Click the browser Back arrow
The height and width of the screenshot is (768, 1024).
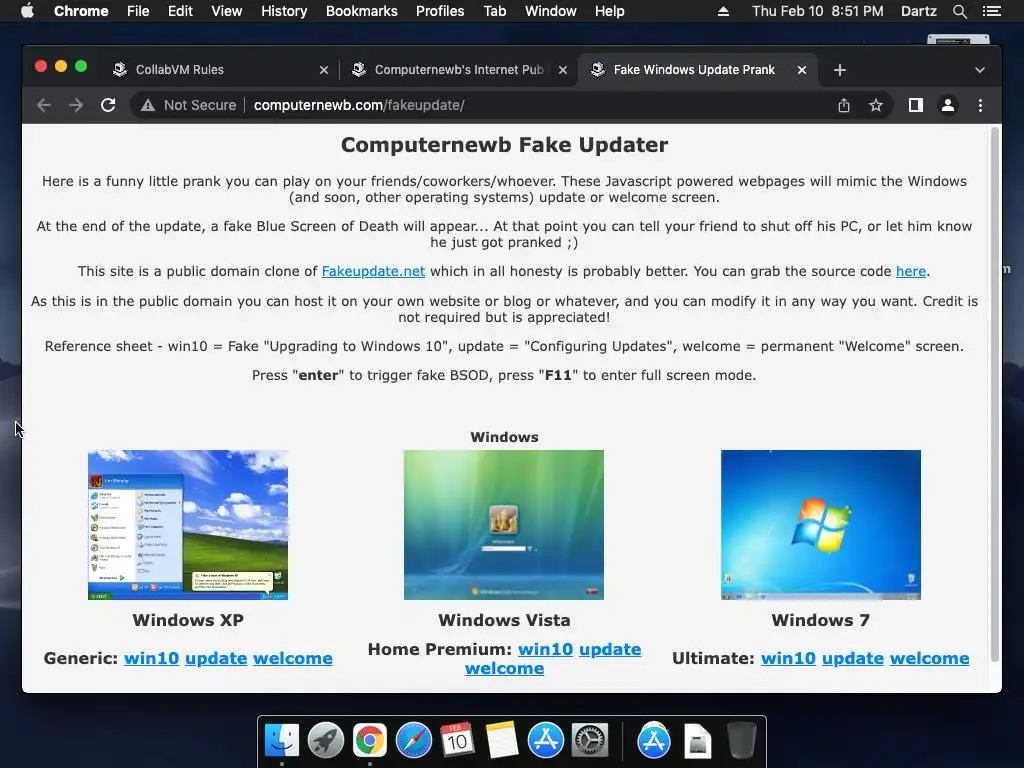click(44, 105)
